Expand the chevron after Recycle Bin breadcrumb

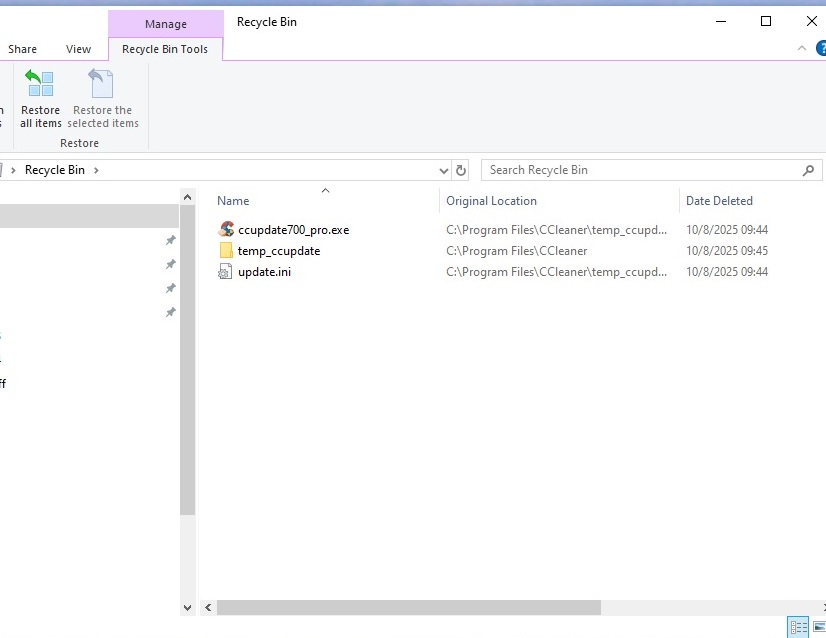click(x=96, y=170)
